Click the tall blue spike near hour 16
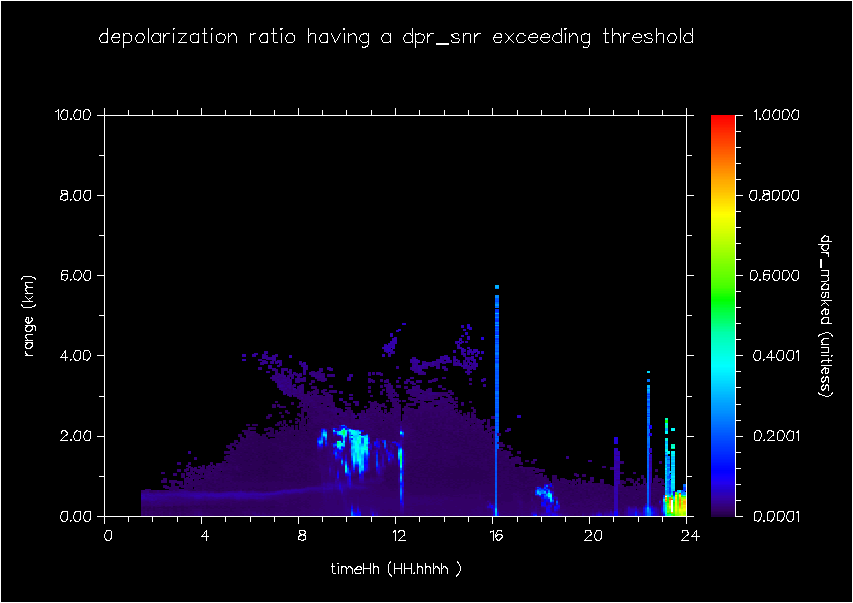 click(497, 400)
